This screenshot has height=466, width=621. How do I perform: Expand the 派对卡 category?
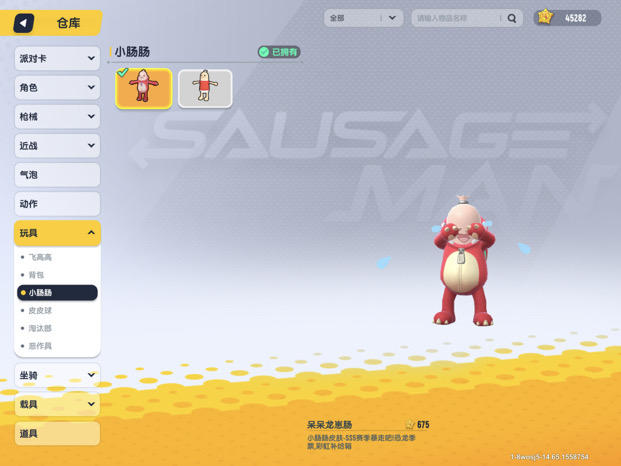pos(57,59)
